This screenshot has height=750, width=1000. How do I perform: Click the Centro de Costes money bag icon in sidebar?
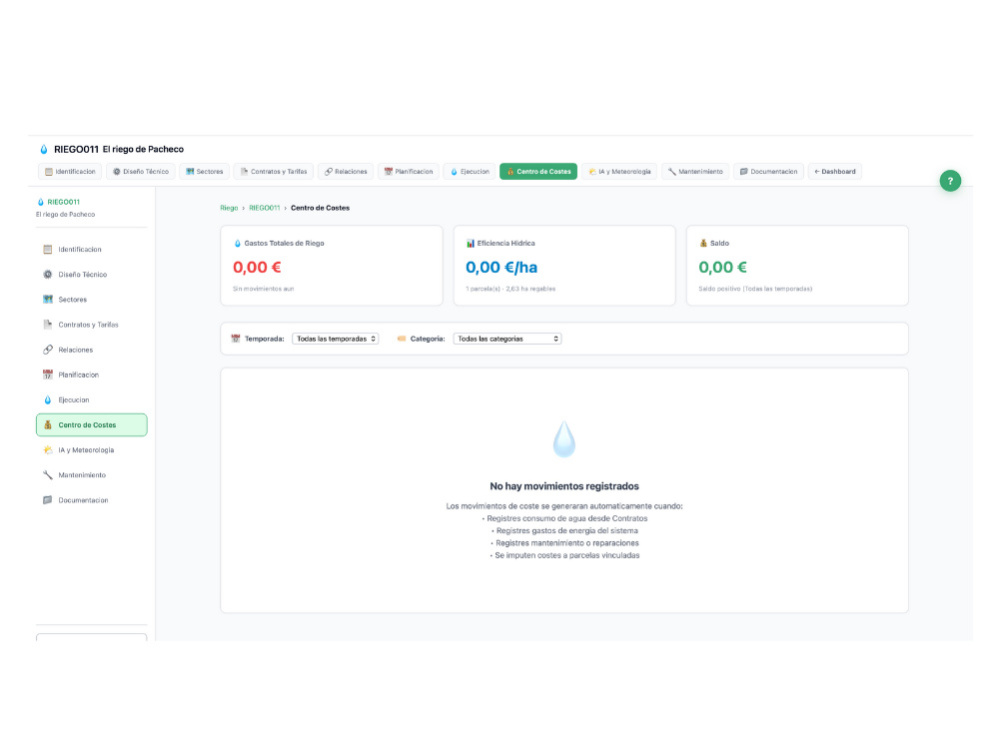(x=48, y=425)
